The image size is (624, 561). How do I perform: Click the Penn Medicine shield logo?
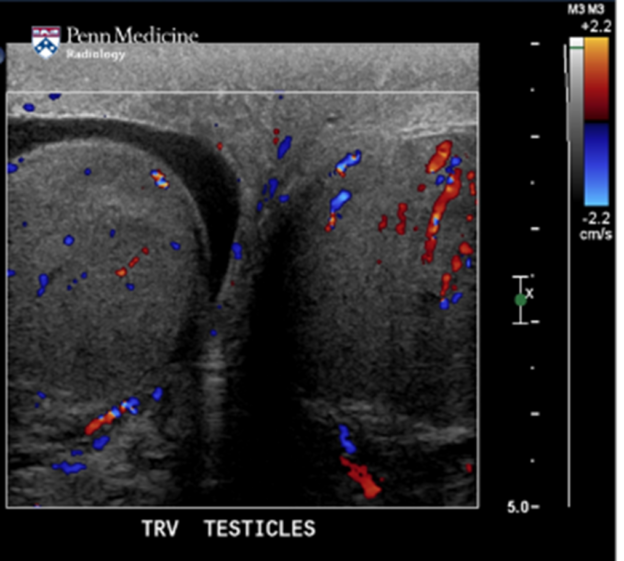(x=46, y=42)
